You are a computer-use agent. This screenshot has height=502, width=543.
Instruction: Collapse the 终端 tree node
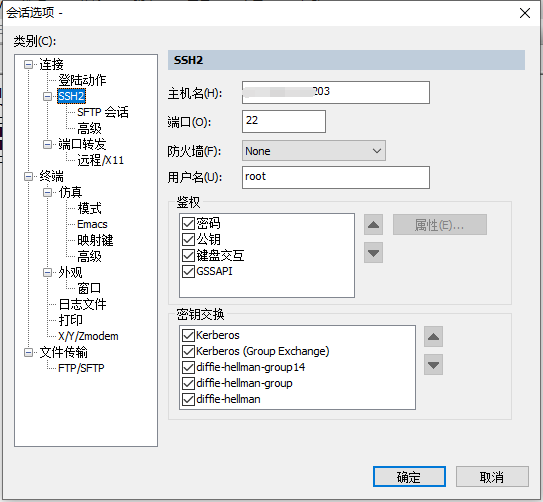[x=28, y=176]
